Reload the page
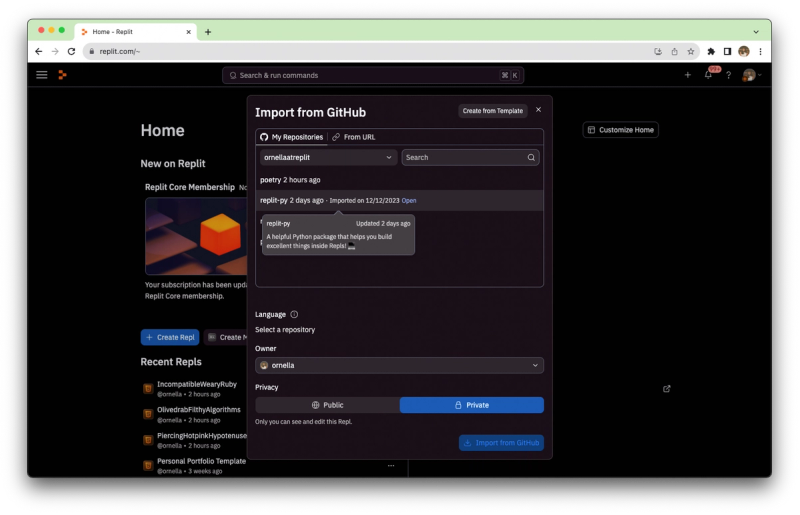 (x=71, y=51)
